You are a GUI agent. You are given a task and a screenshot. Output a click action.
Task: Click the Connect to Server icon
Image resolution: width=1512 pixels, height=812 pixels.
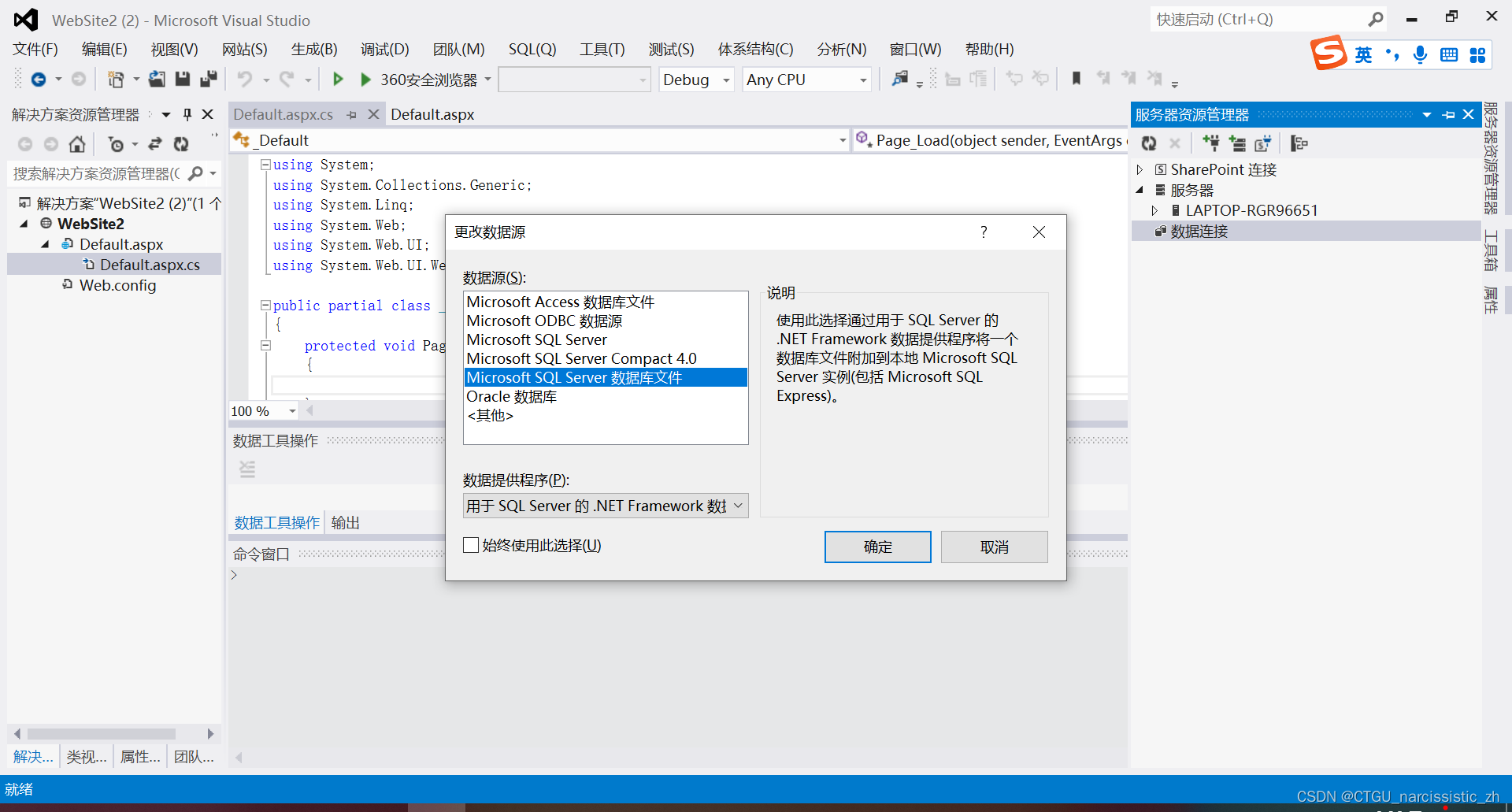pos(1237,143)
